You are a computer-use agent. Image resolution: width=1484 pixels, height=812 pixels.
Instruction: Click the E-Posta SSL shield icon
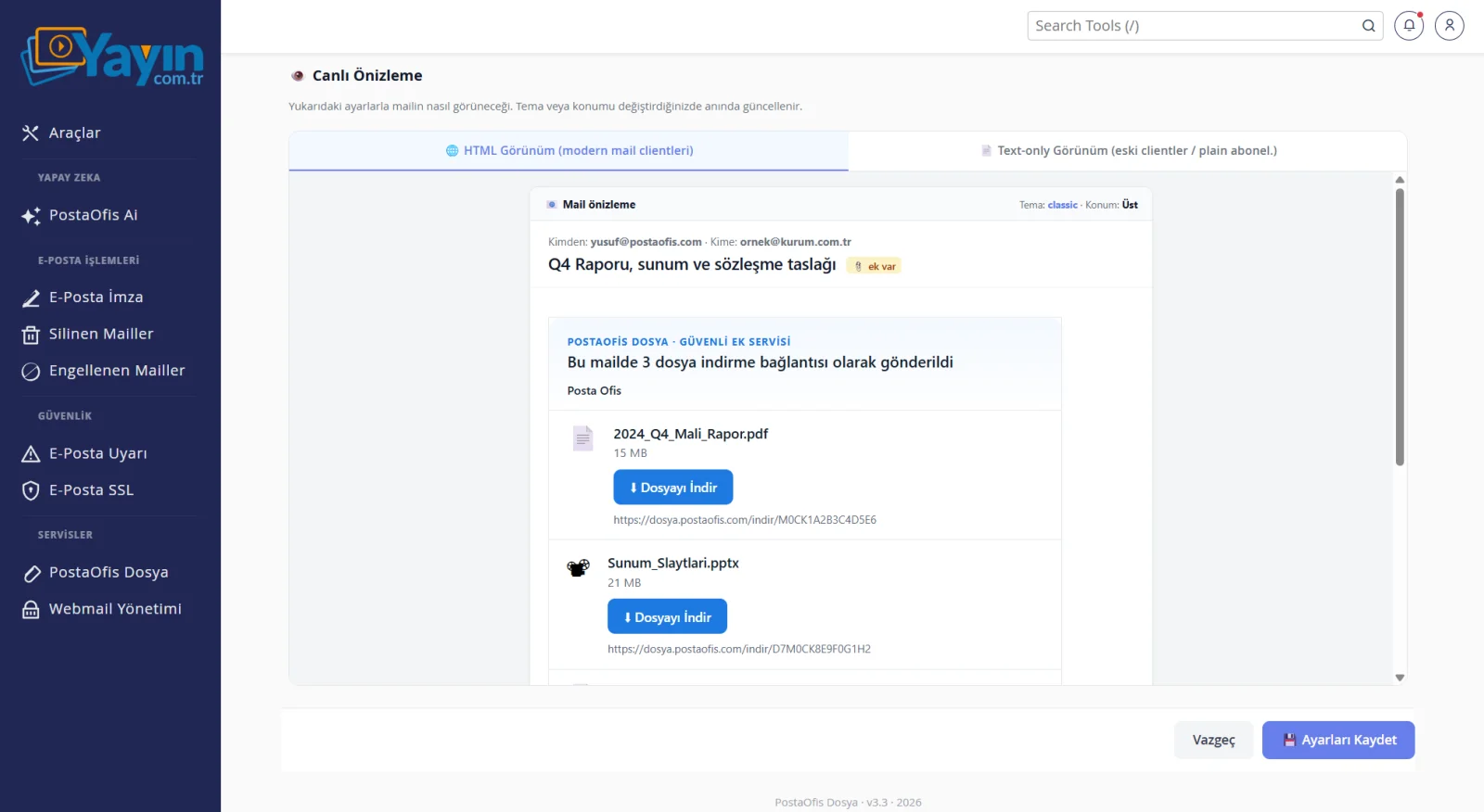(x=31, y=490)
